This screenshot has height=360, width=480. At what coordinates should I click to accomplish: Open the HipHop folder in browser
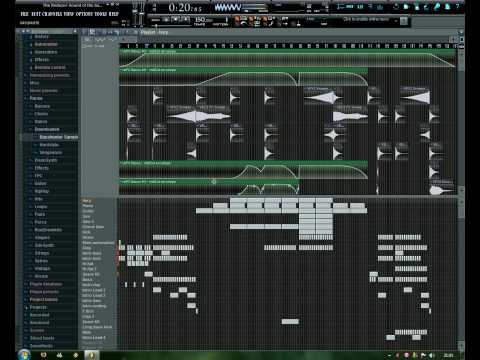coord(42,191)
